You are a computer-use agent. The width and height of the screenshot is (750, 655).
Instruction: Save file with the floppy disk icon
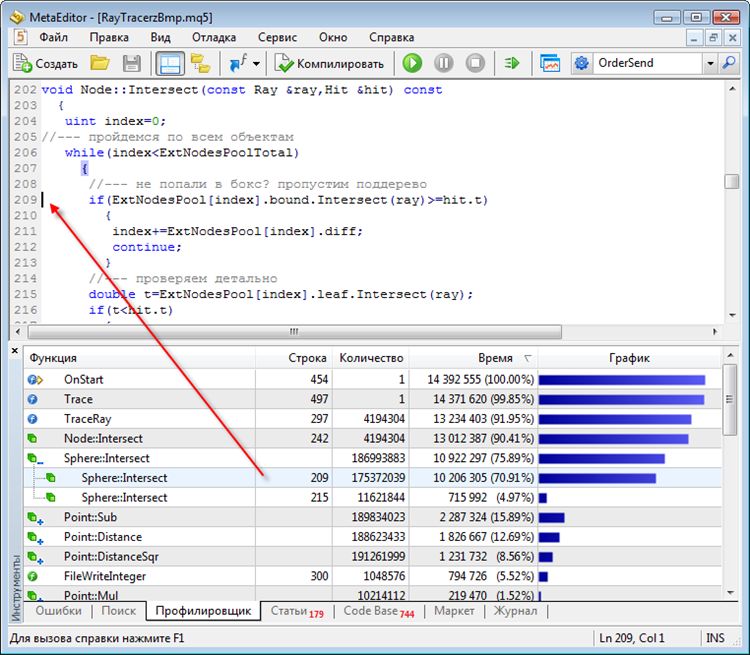click(x=131, y=63)
